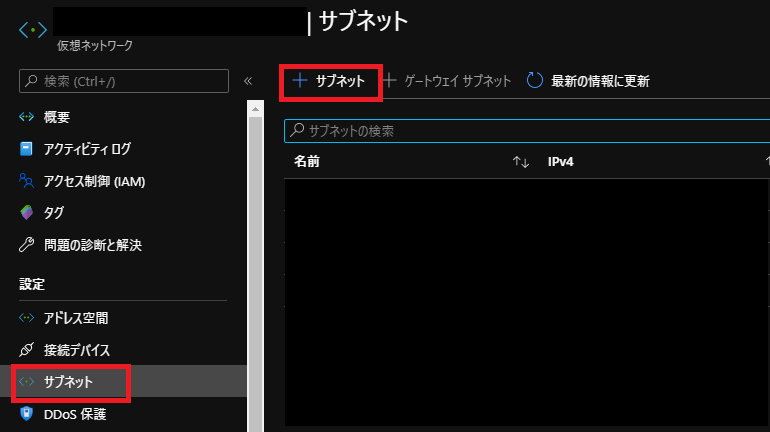Open 概要 overview menu item

point(56,117)
